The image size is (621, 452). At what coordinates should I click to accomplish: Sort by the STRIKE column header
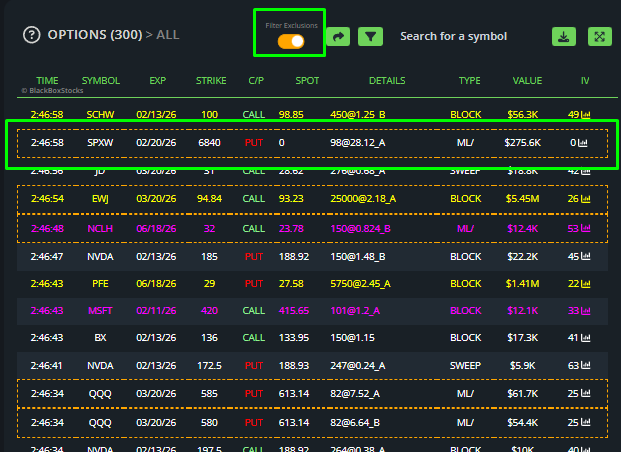(x=210, y=80)
